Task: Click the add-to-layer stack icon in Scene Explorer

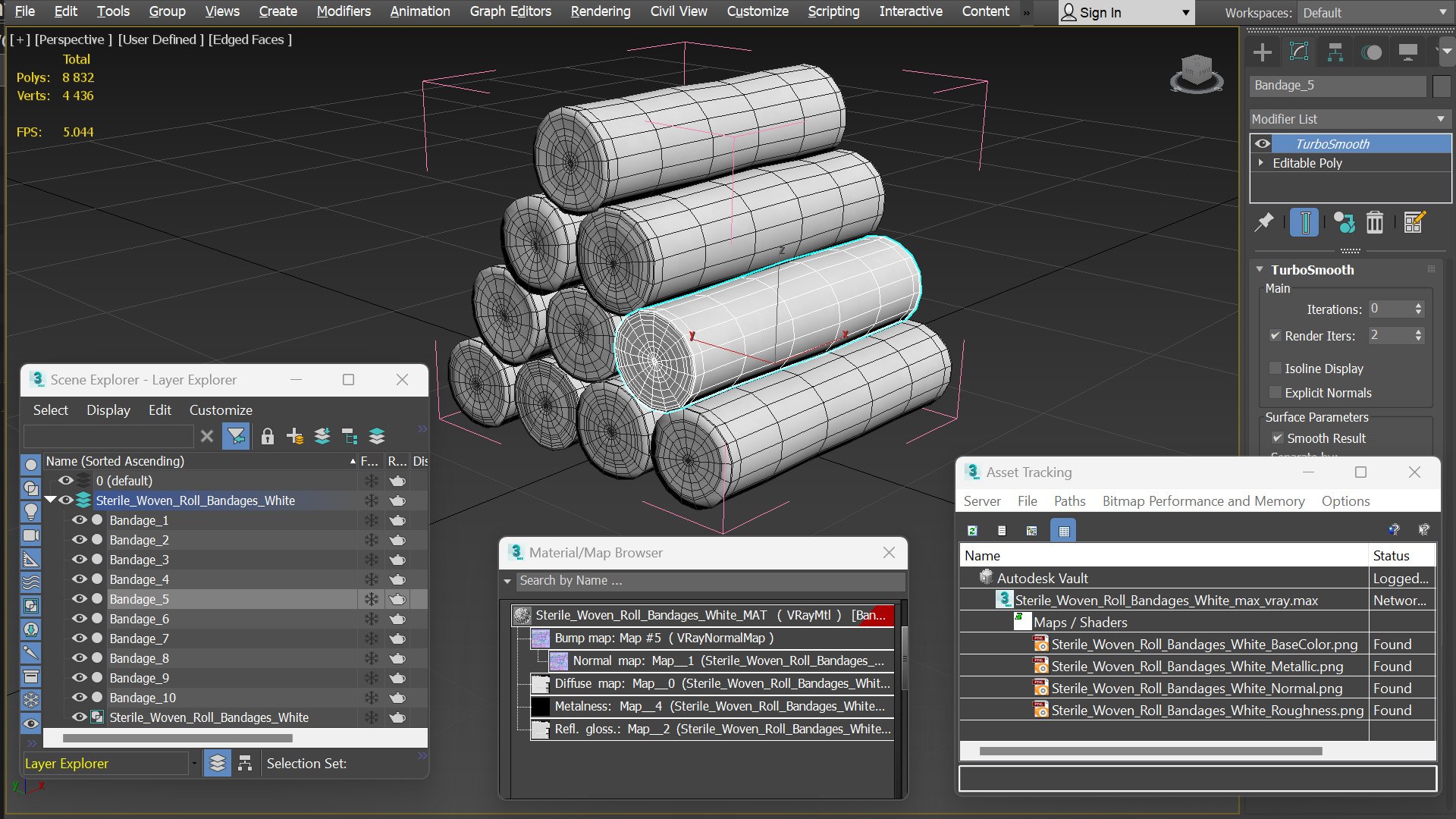Action: [x=322, y=436]
